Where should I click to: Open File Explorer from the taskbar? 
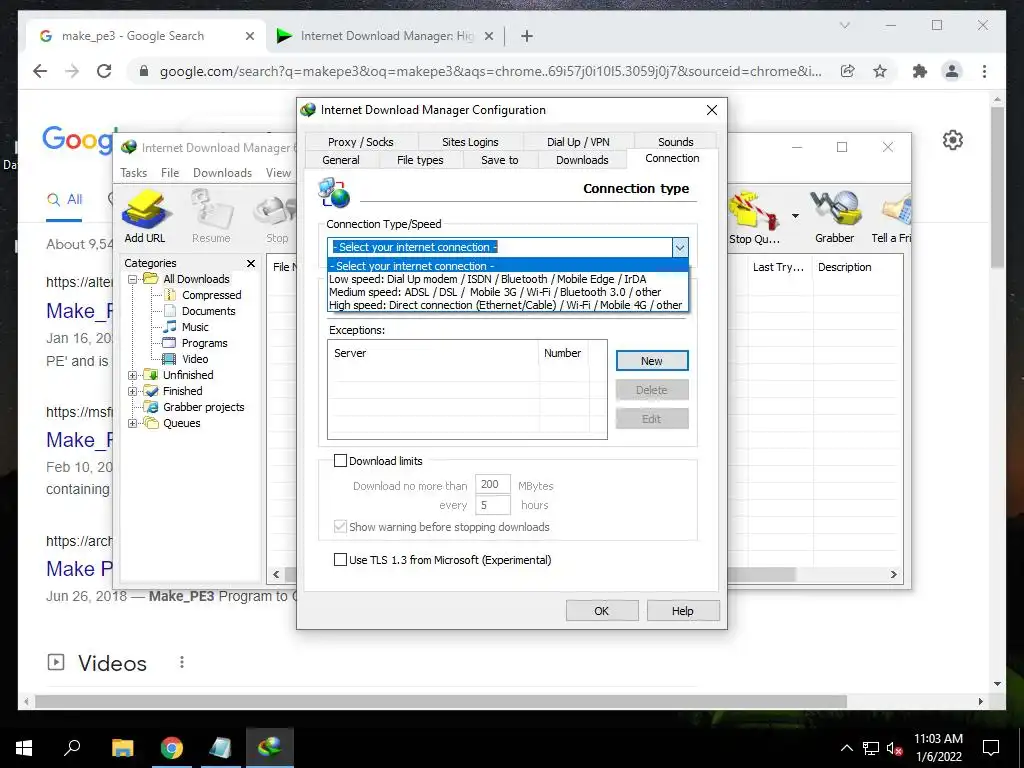pyautogui.click(x=122, y=748)
